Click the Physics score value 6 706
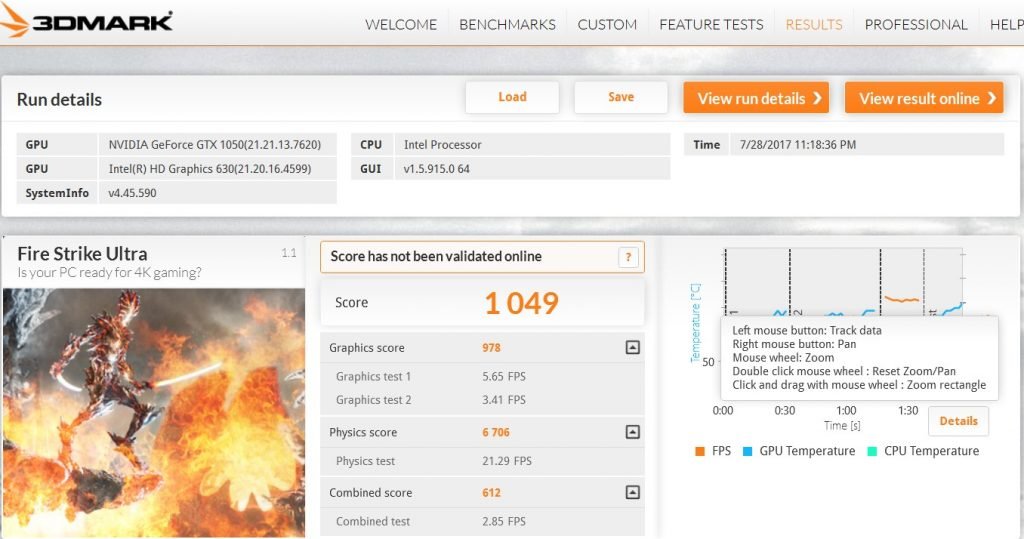The image size is (1024, 539). pyautogui.click(x=496, y=432)
